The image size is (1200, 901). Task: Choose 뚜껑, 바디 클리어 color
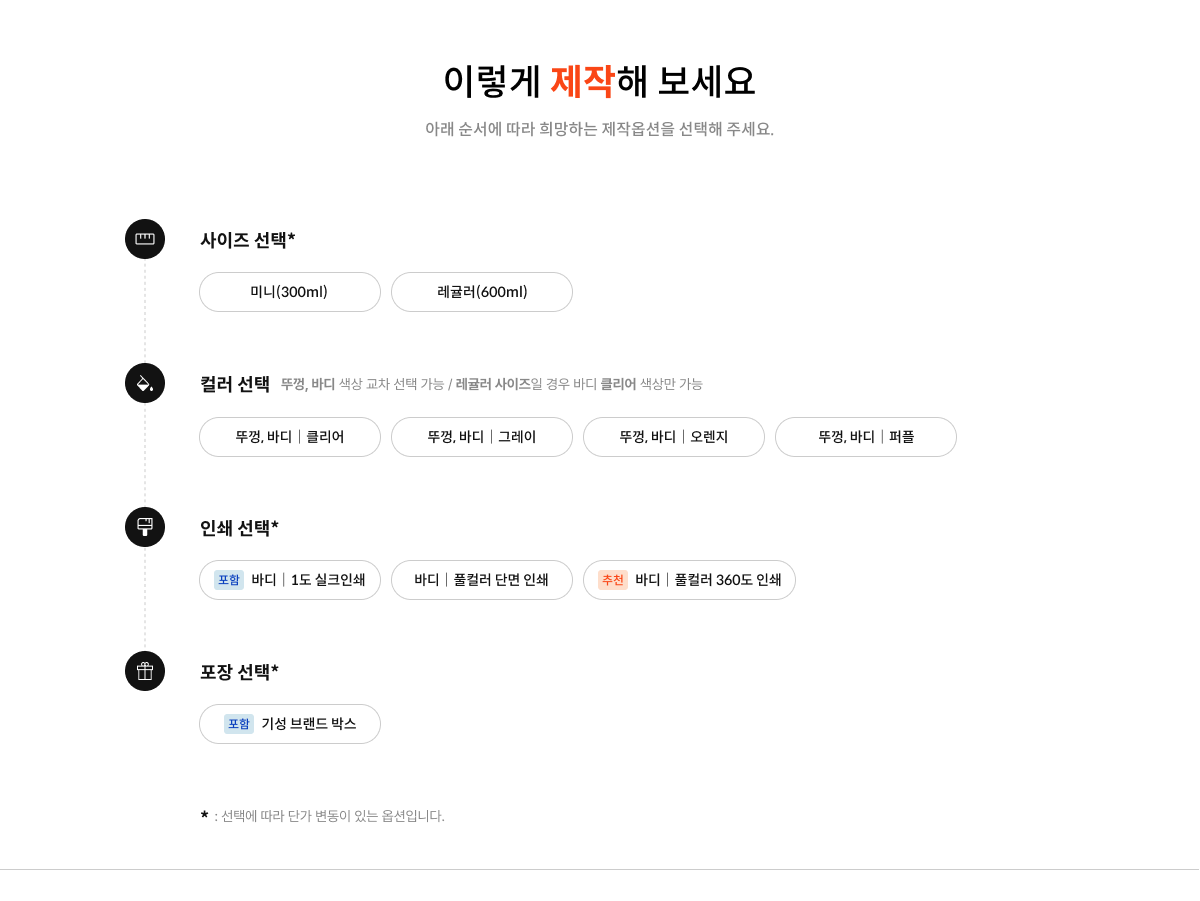(x=289, y=437)
